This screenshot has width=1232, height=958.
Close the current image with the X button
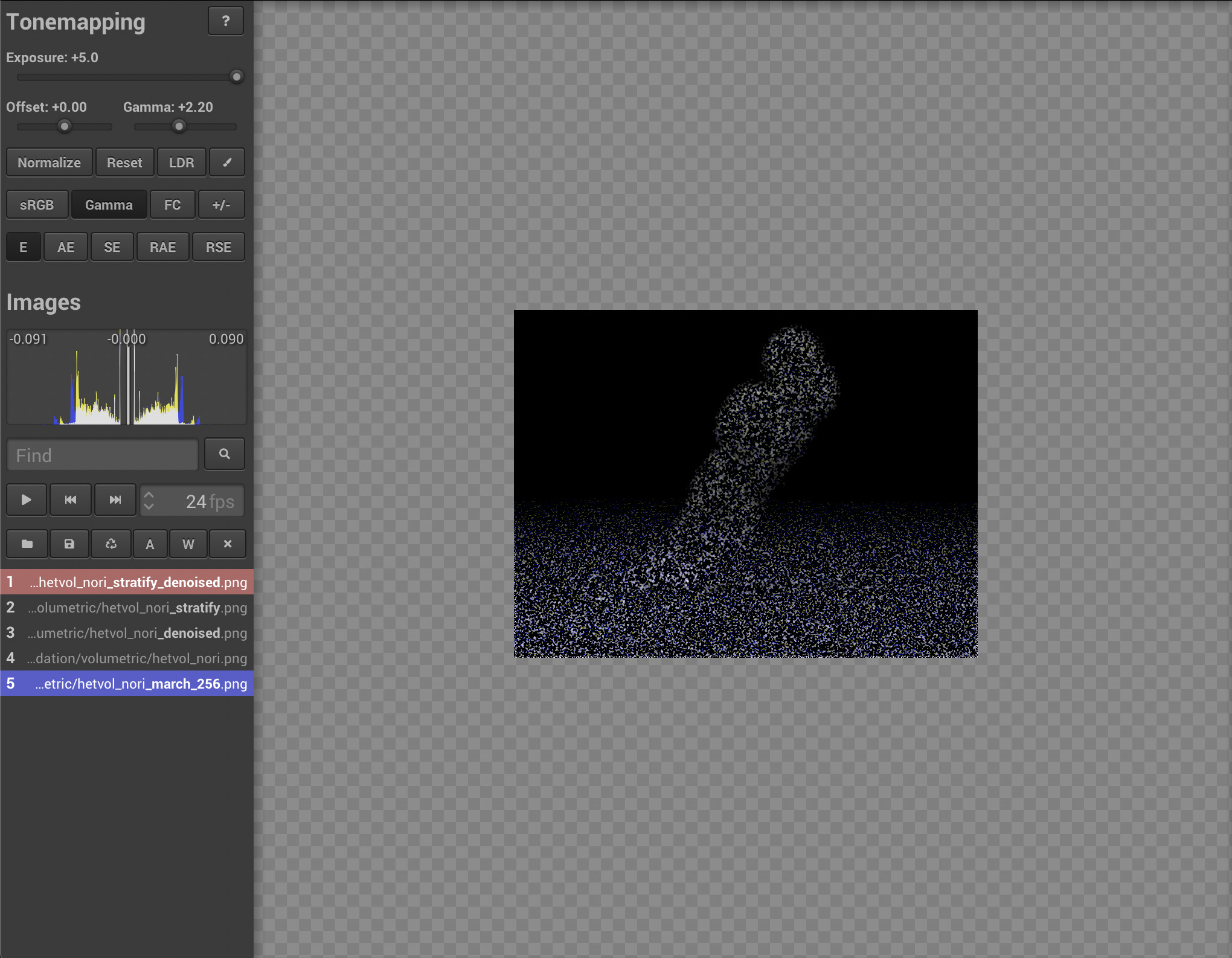(x=228, y=544)
